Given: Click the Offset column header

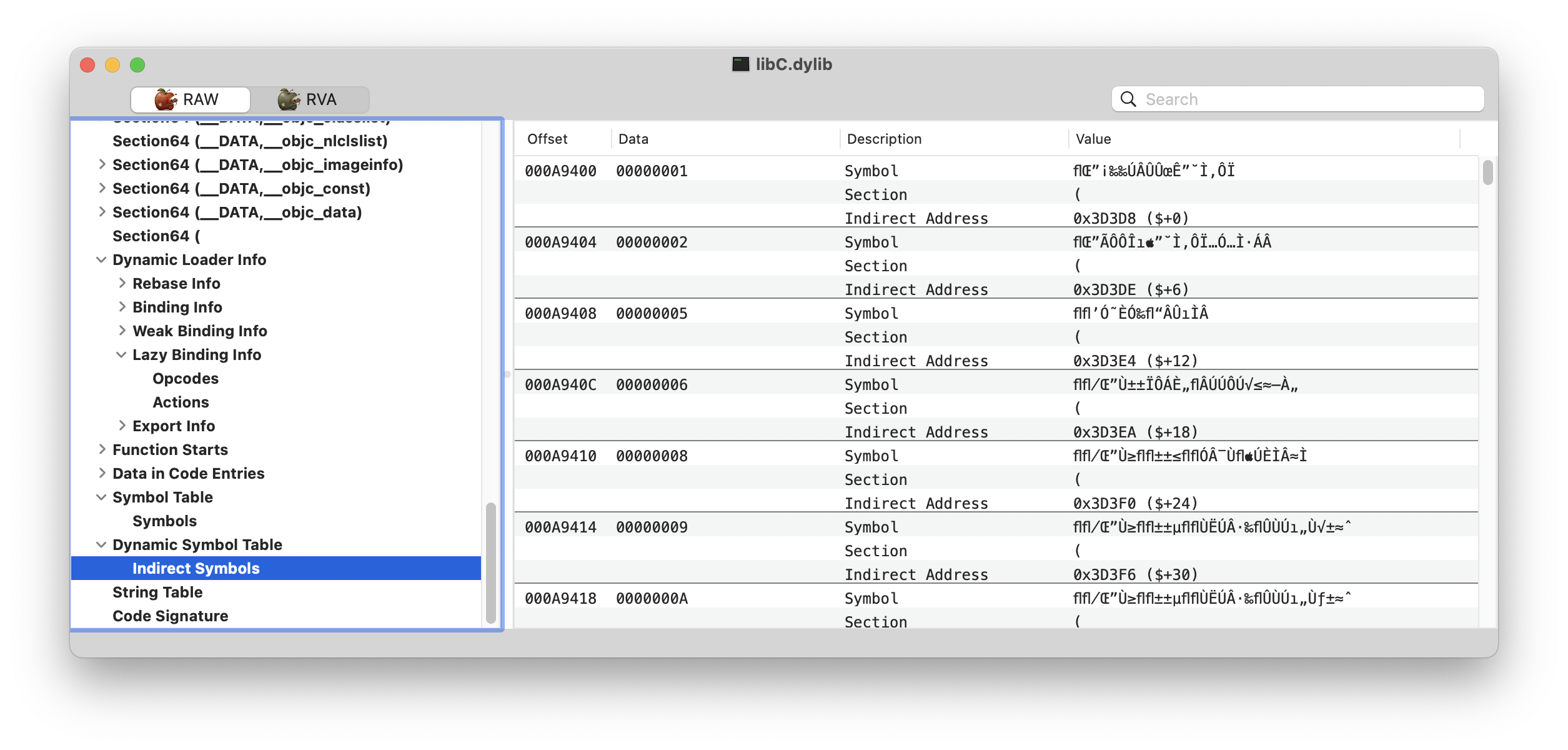Looking at the screenshot, I should pyautogui.click(x=546, y=139).
